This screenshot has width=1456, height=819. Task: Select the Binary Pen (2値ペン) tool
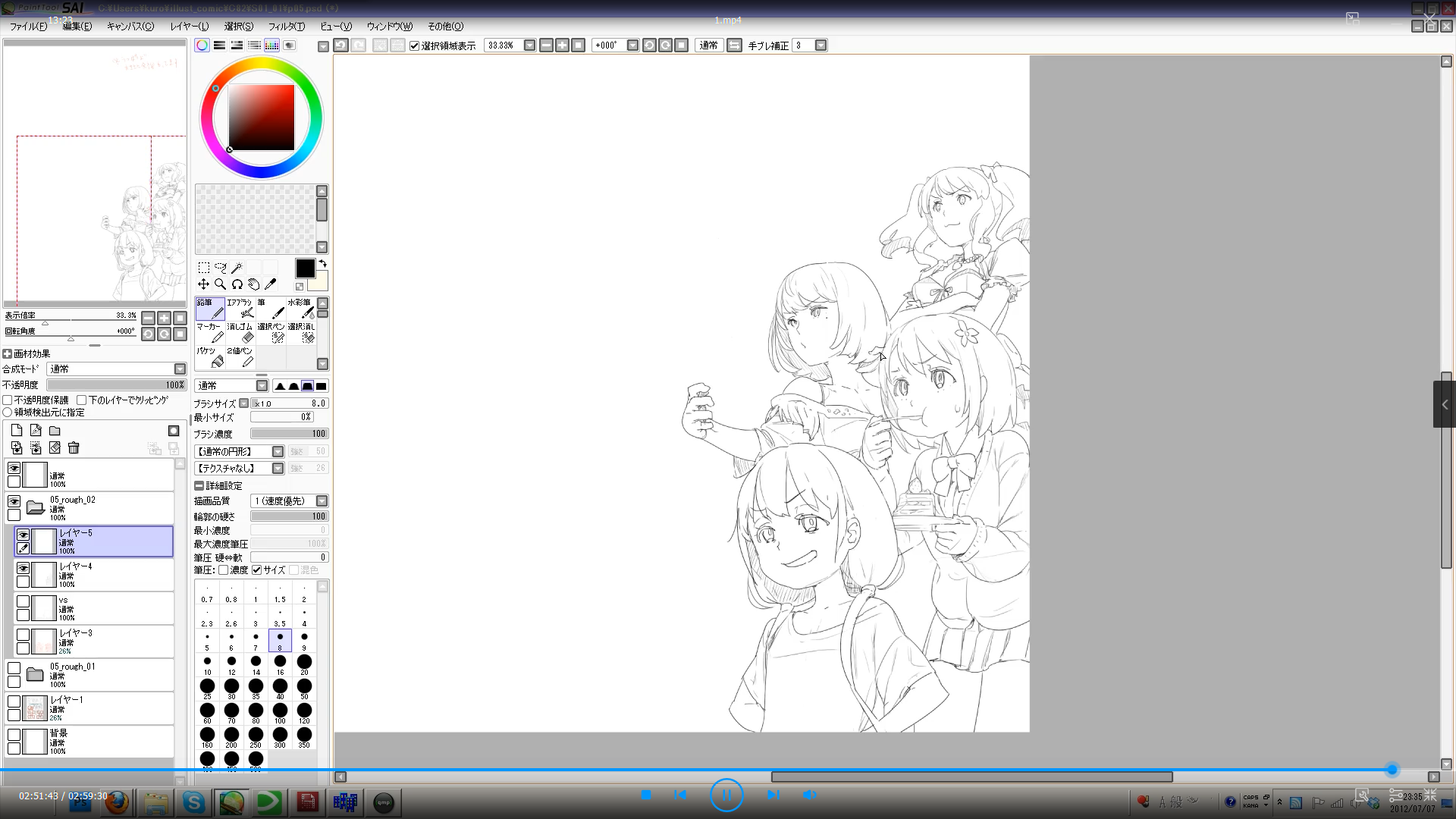click(x=240, y=357)
